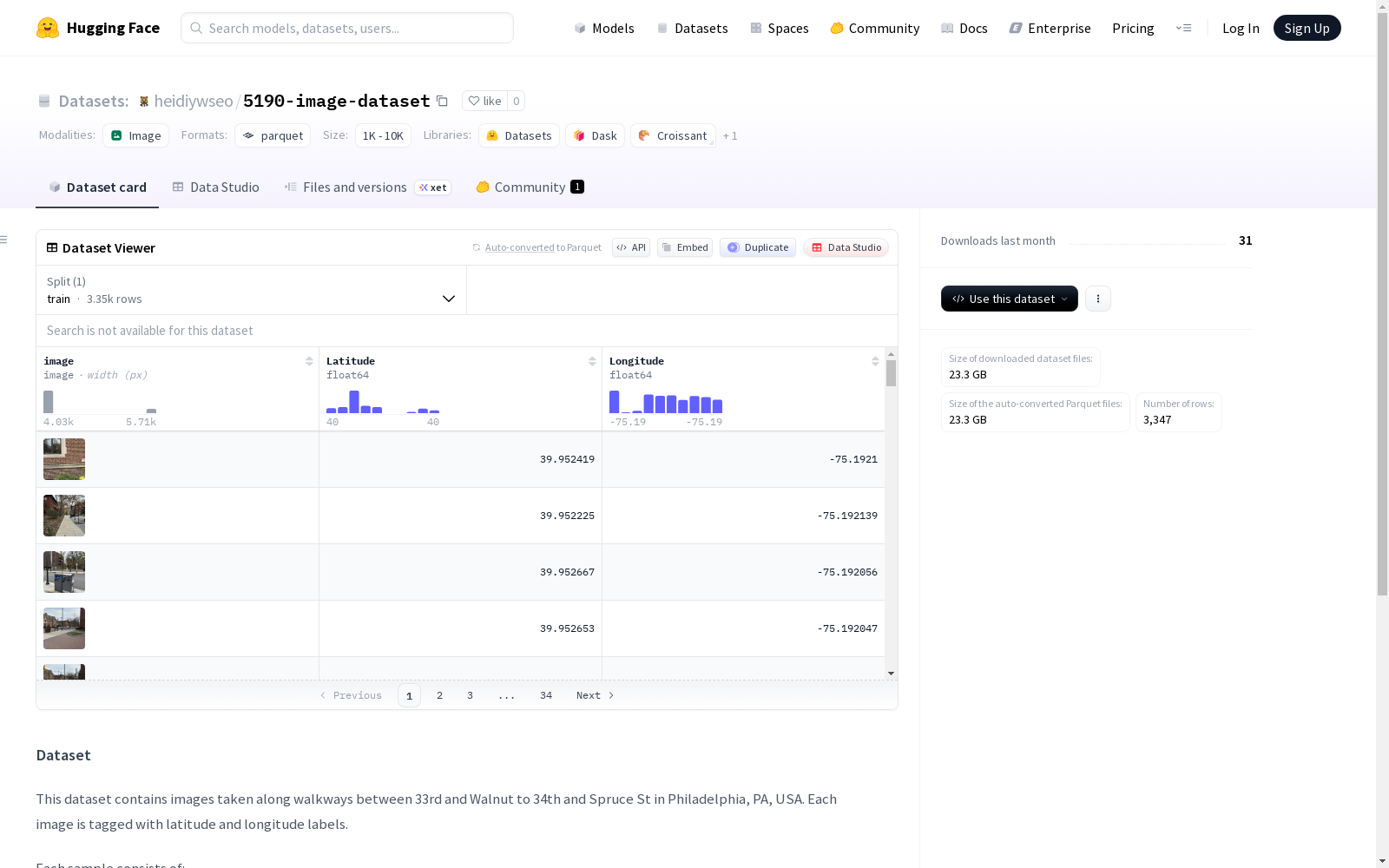Open the Use this dataset dropdown
Image resolution: width=1389 pixels, height=868 pixels.
click(1010, 299)
